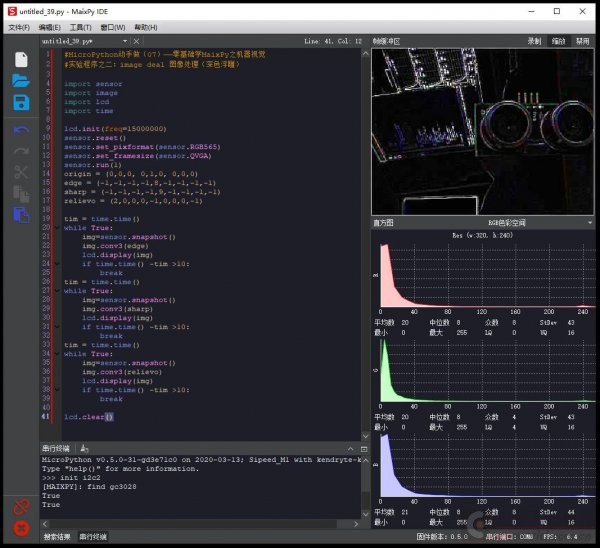Viewport: 600px width, 548px height.
Task: Open the 文件(F) menu
Action: [x=19, y=27]
